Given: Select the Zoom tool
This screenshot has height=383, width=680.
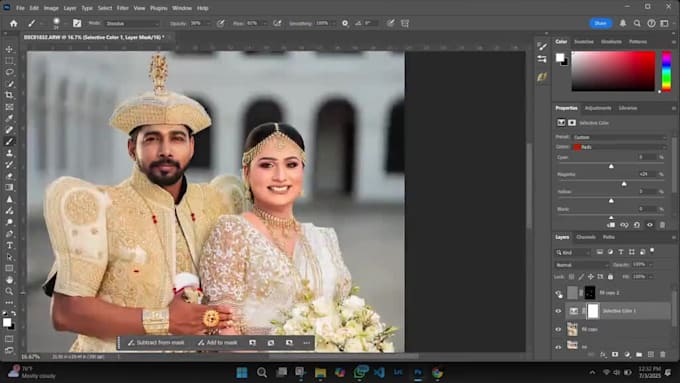Looking at the screenshot, I should click(x=9, y=291).
